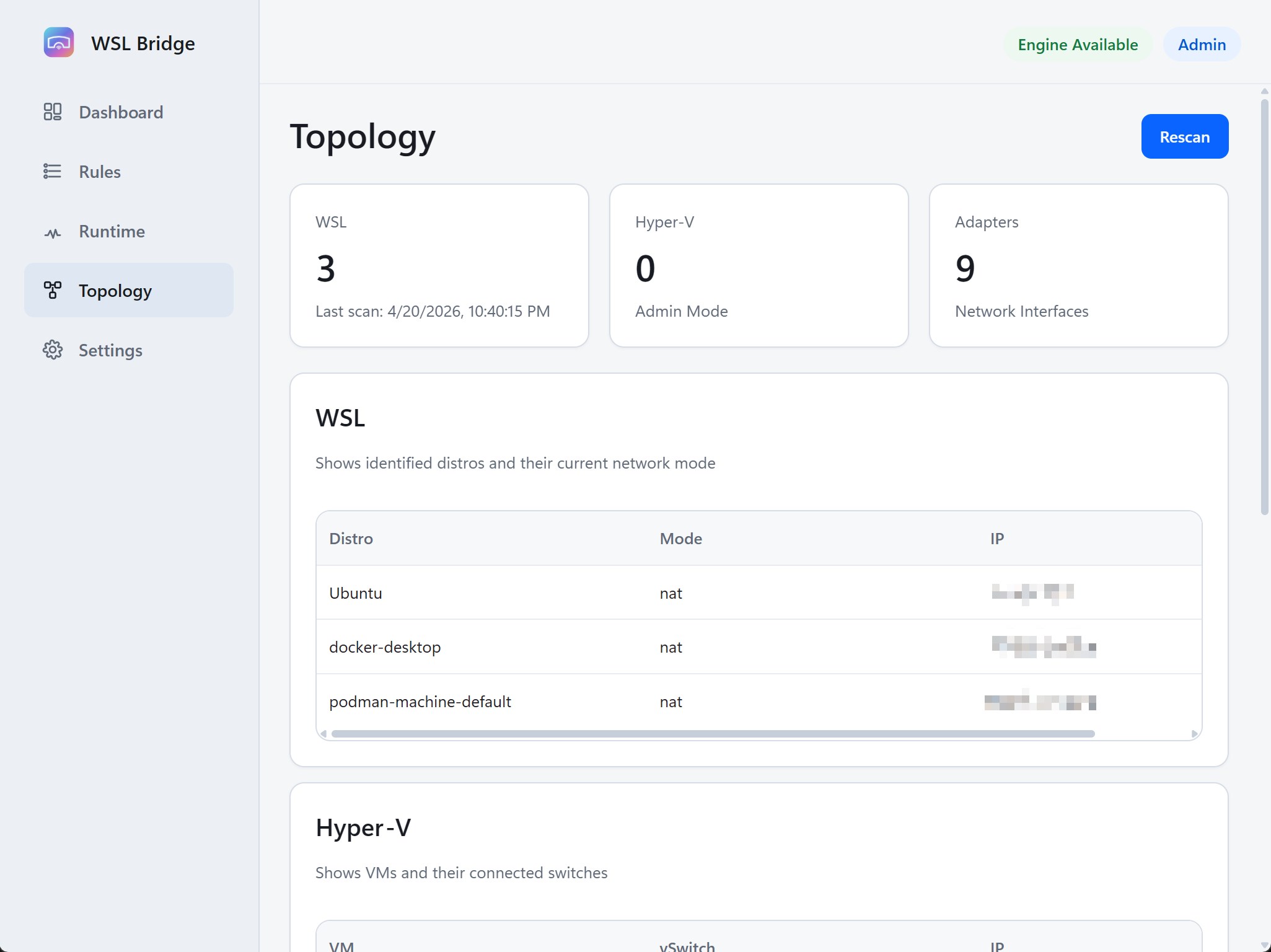Click the nat mode of Ubuntu
This screenshot has width=1271, height=952.
click(x=671, y=593)
